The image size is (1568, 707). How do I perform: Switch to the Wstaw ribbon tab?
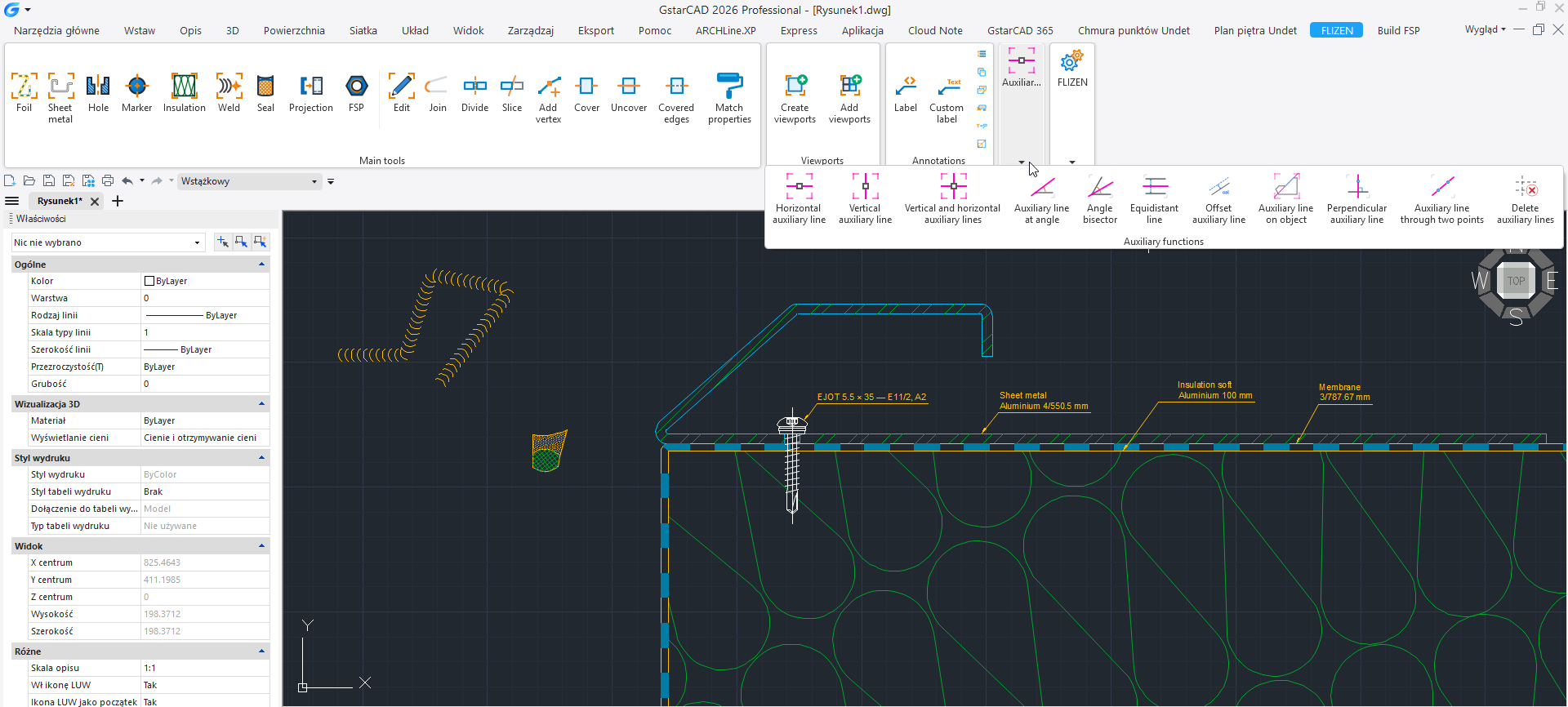tap(140, 30)
